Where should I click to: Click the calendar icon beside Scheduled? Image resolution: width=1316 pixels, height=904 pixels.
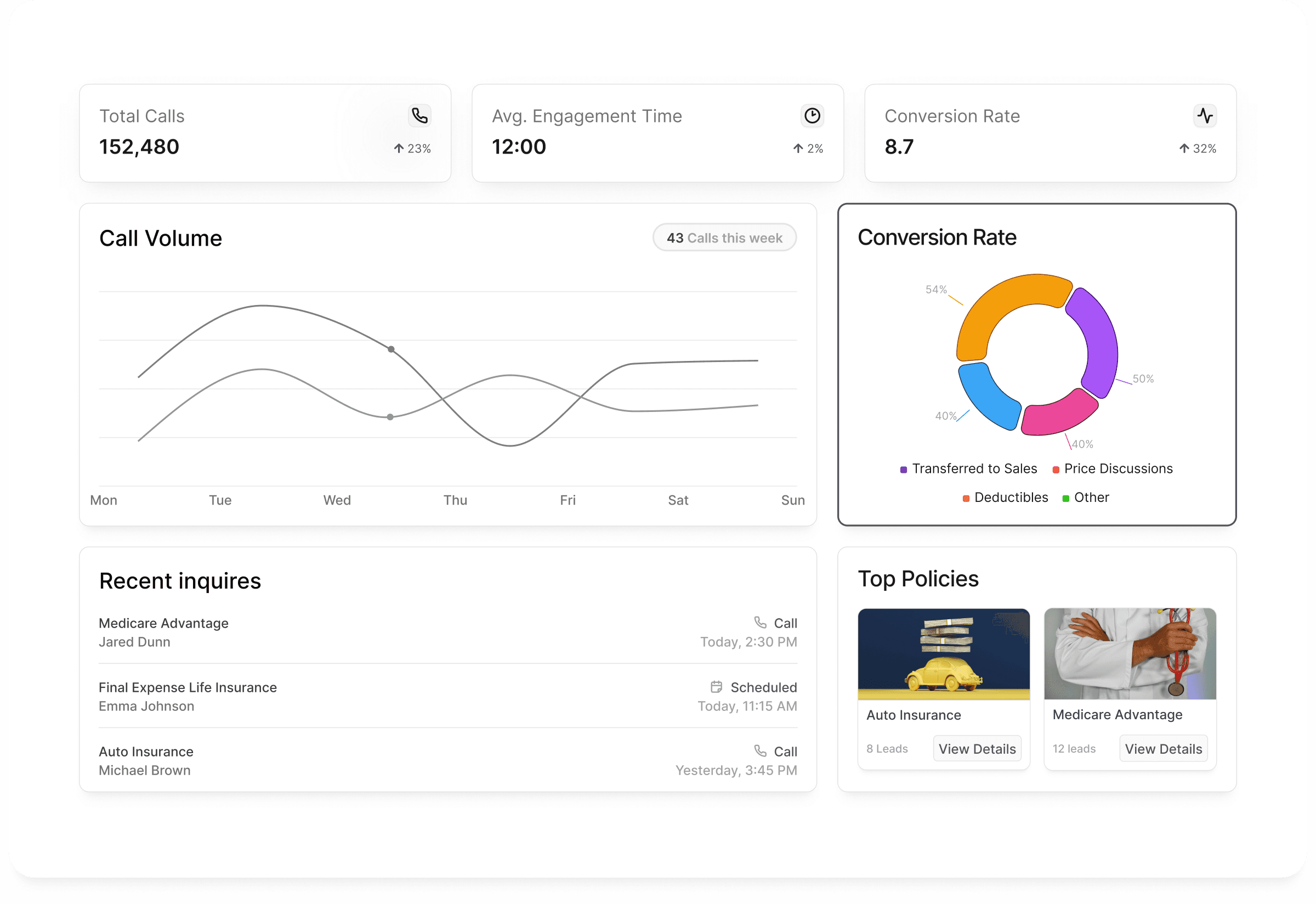pyautogui.click(x=716, y=686)
